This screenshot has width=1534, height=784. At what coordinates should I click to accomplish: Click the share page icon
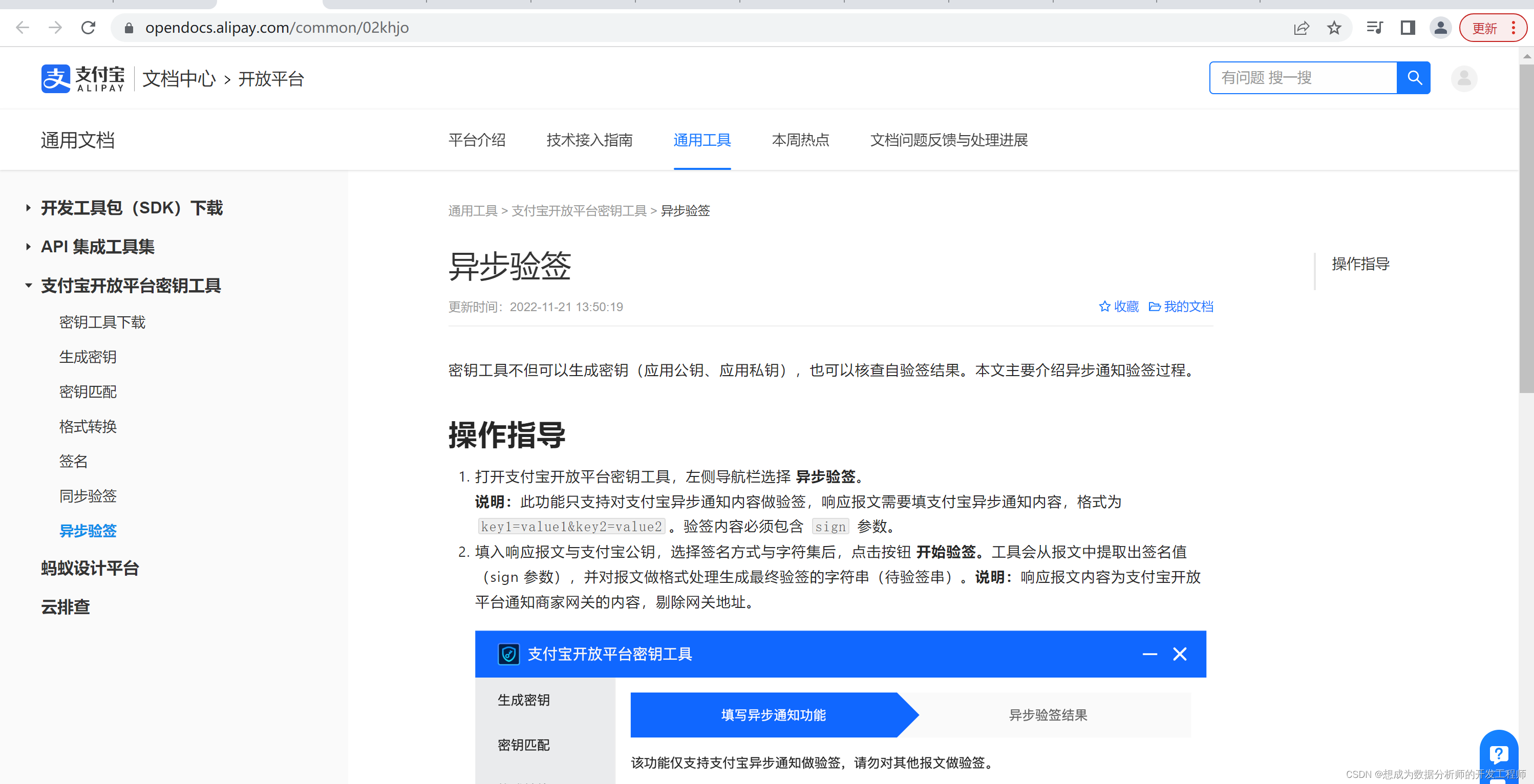click(1302, 28)
